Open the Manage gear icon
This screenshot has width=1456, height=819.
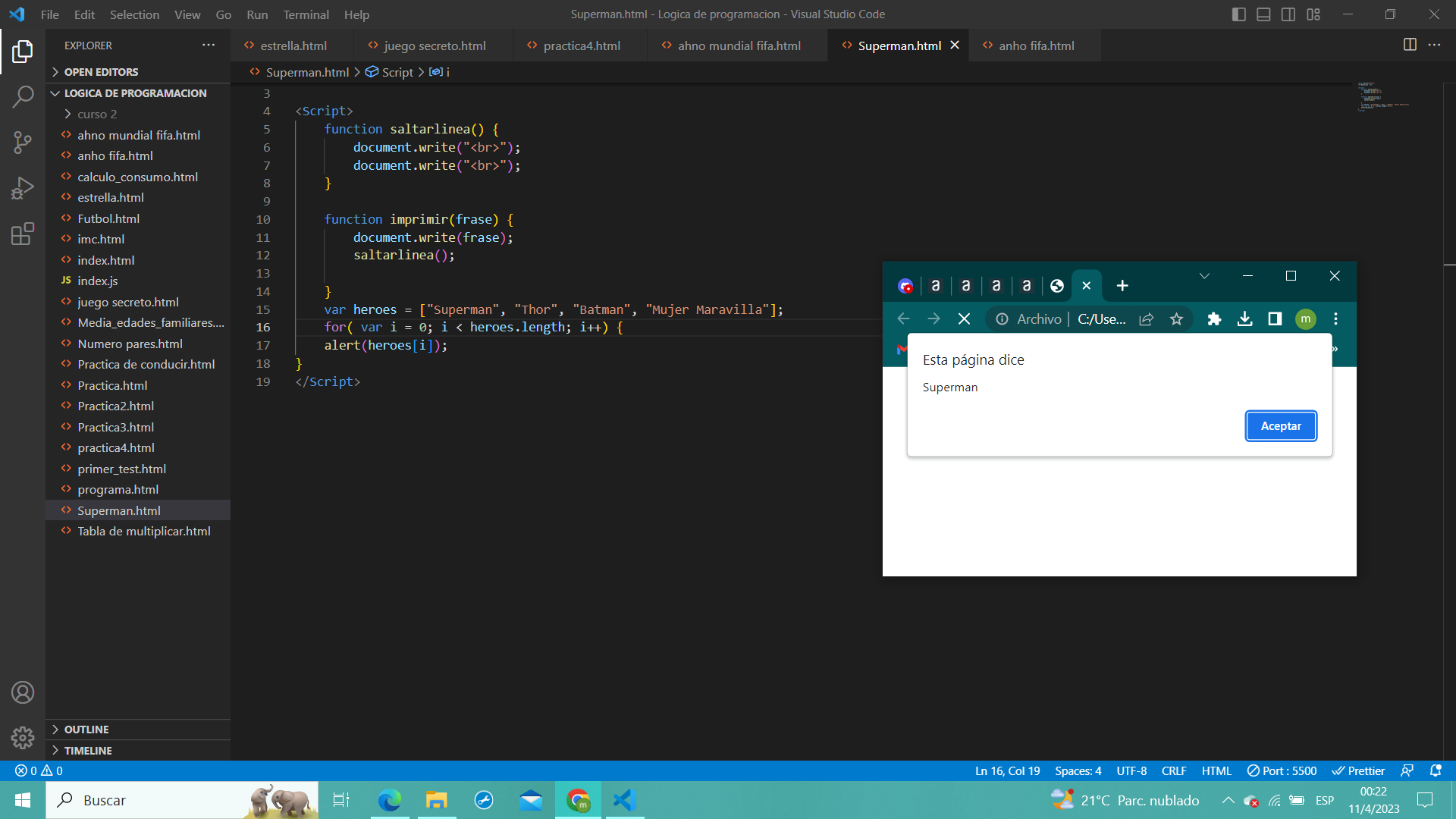click(23, 737)
